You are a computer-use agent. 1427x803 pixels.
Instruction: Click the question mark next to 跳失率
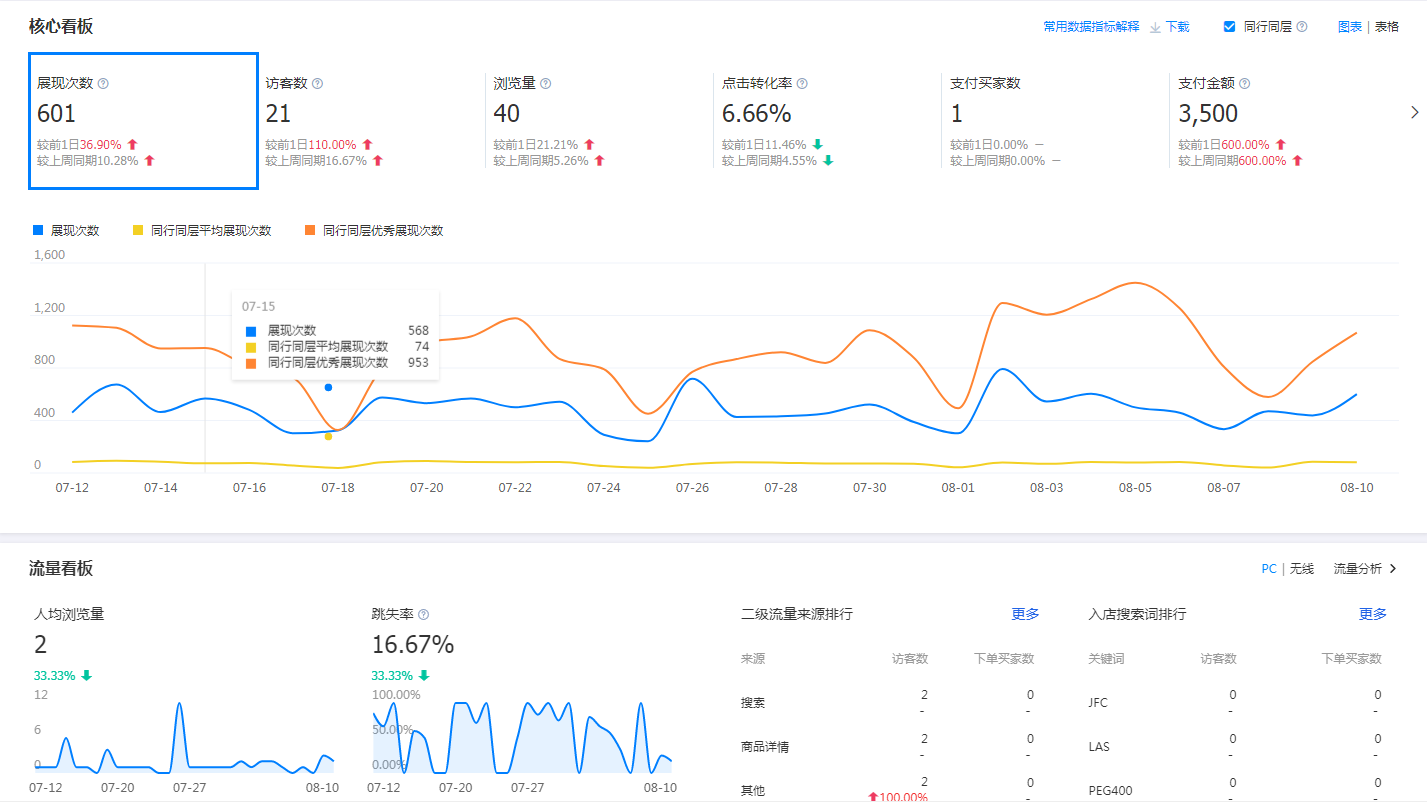coord(421,614)
